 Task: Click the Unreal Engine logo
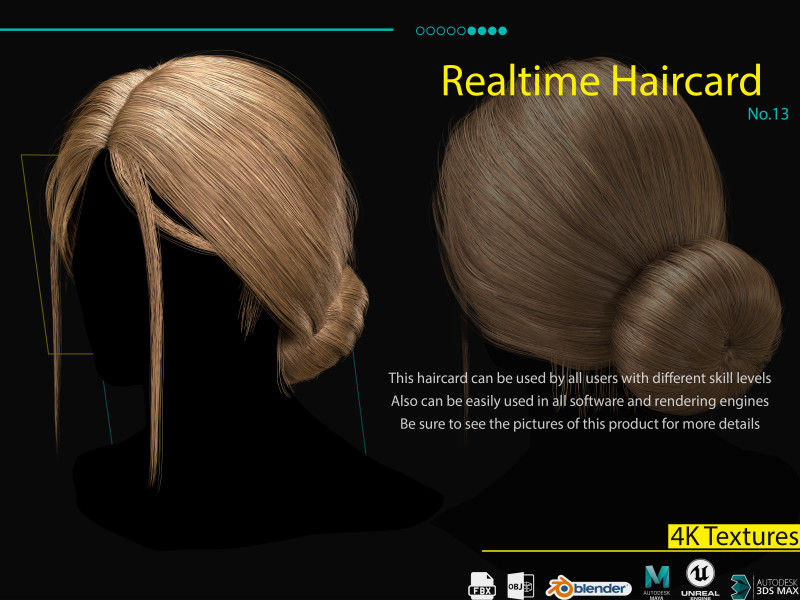(x=701, y=580)
